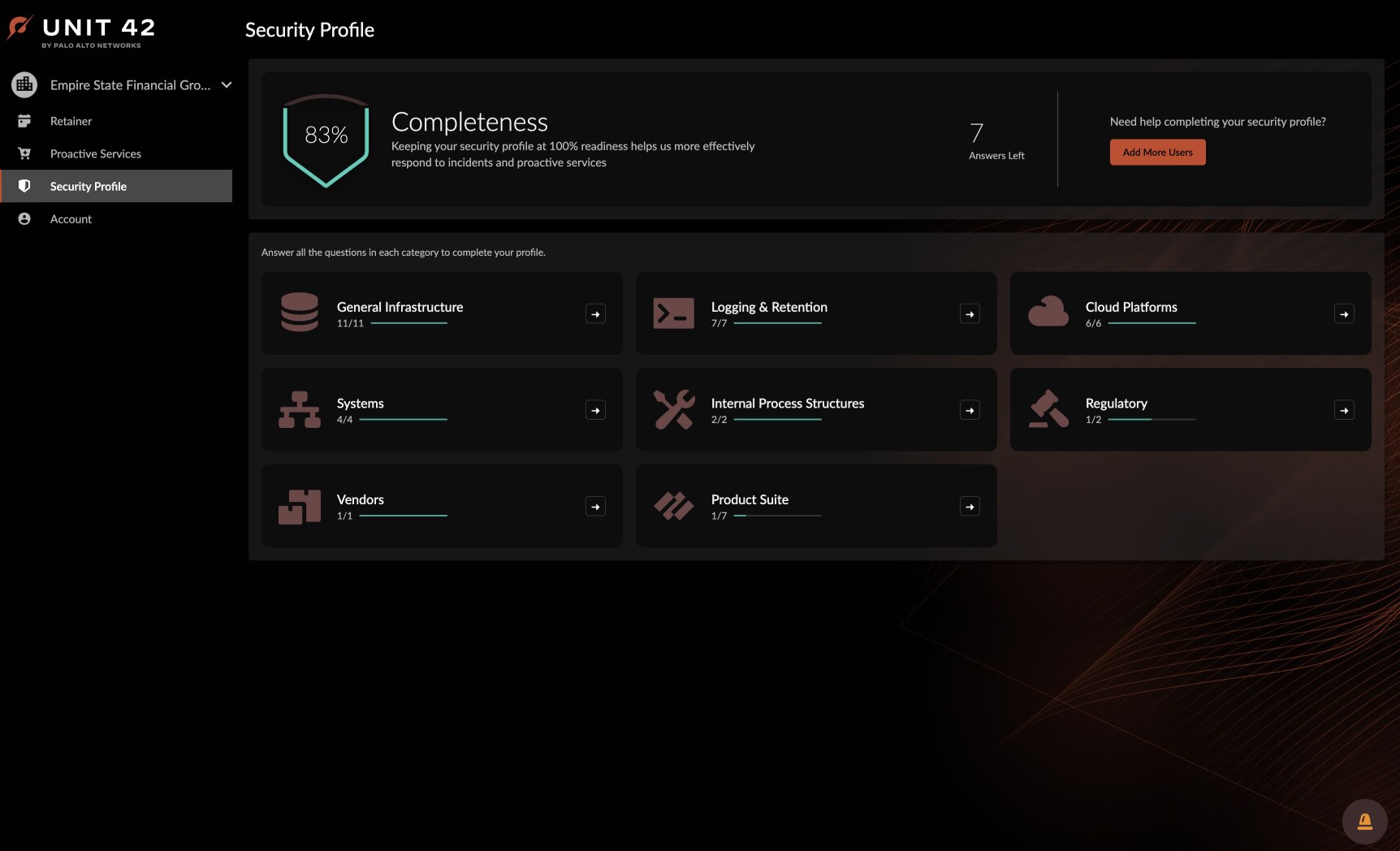
Task: Click the Regulatory gavel icon
Action: [1048, 409]
